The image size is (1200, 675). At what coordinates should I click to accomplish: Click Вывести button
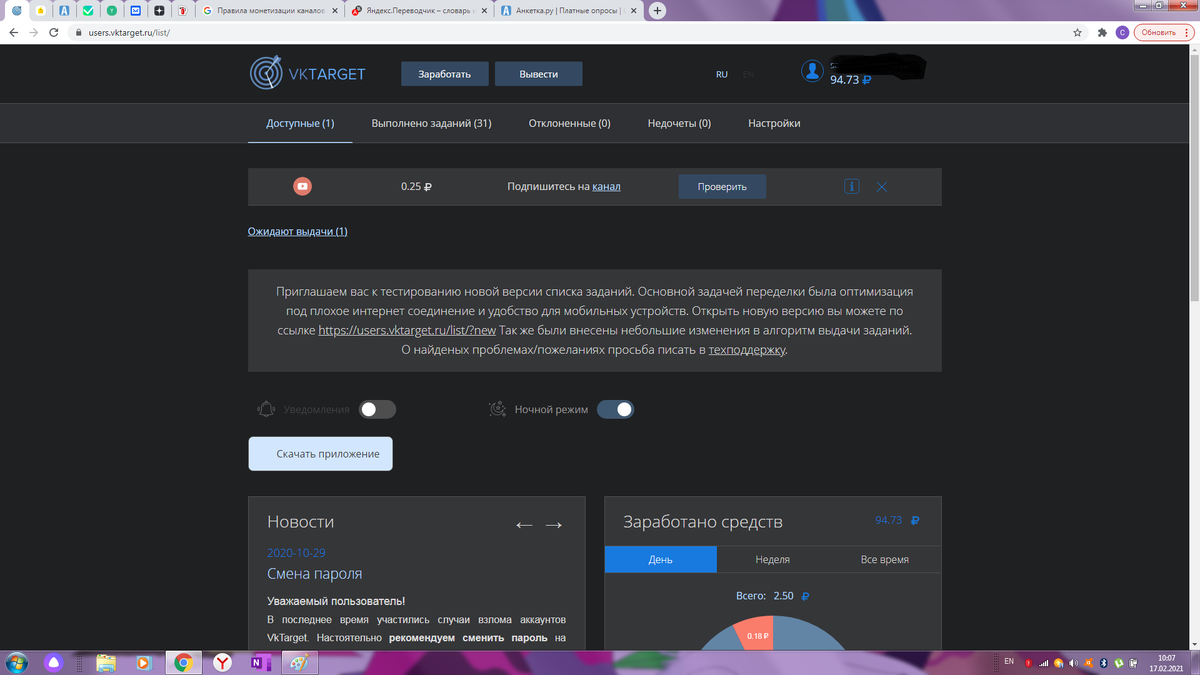539,74
